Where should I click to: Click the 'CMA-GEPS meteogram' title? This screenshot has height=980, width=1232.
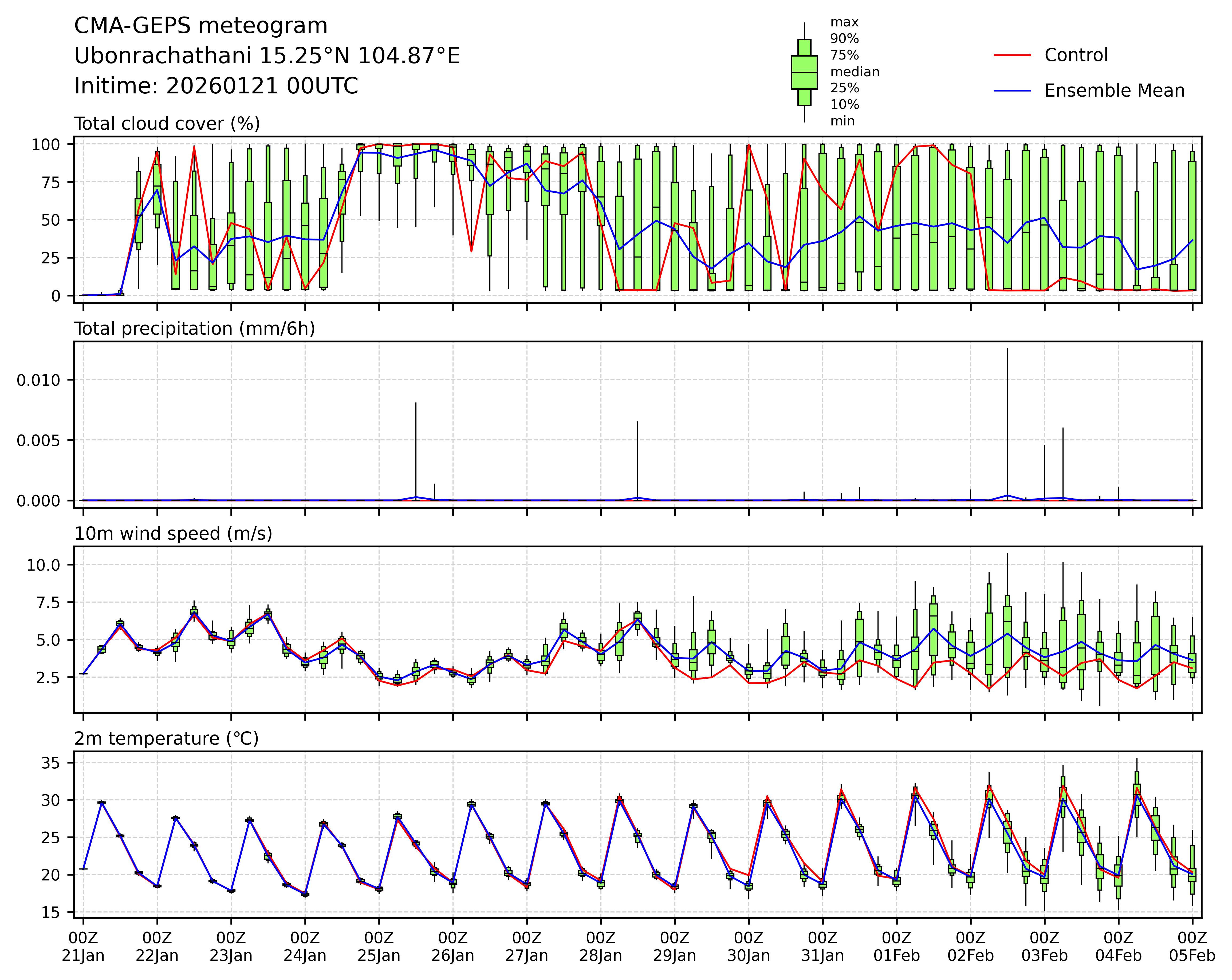pos(200,26)
